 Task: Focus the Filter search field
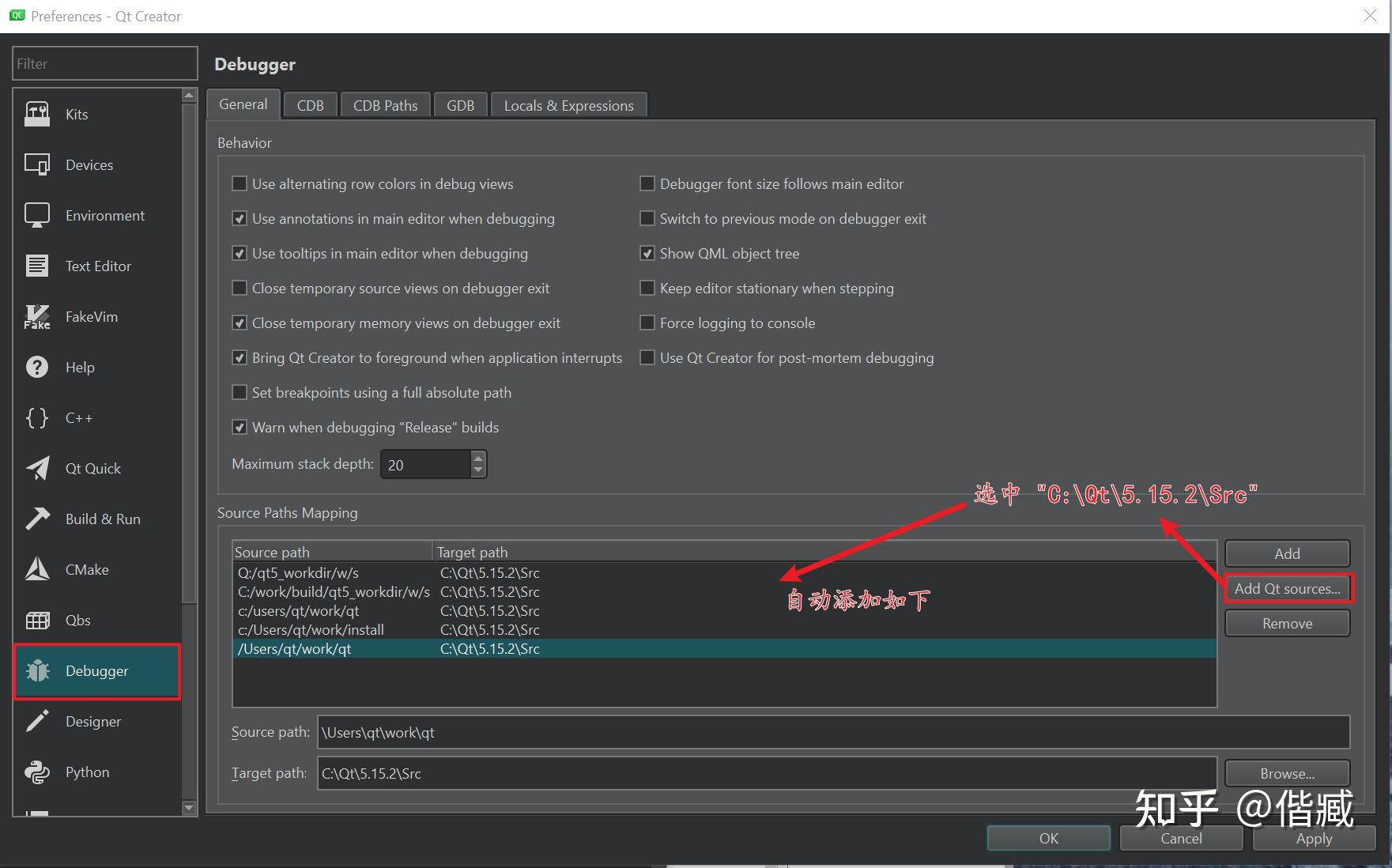tap(105, 64)
